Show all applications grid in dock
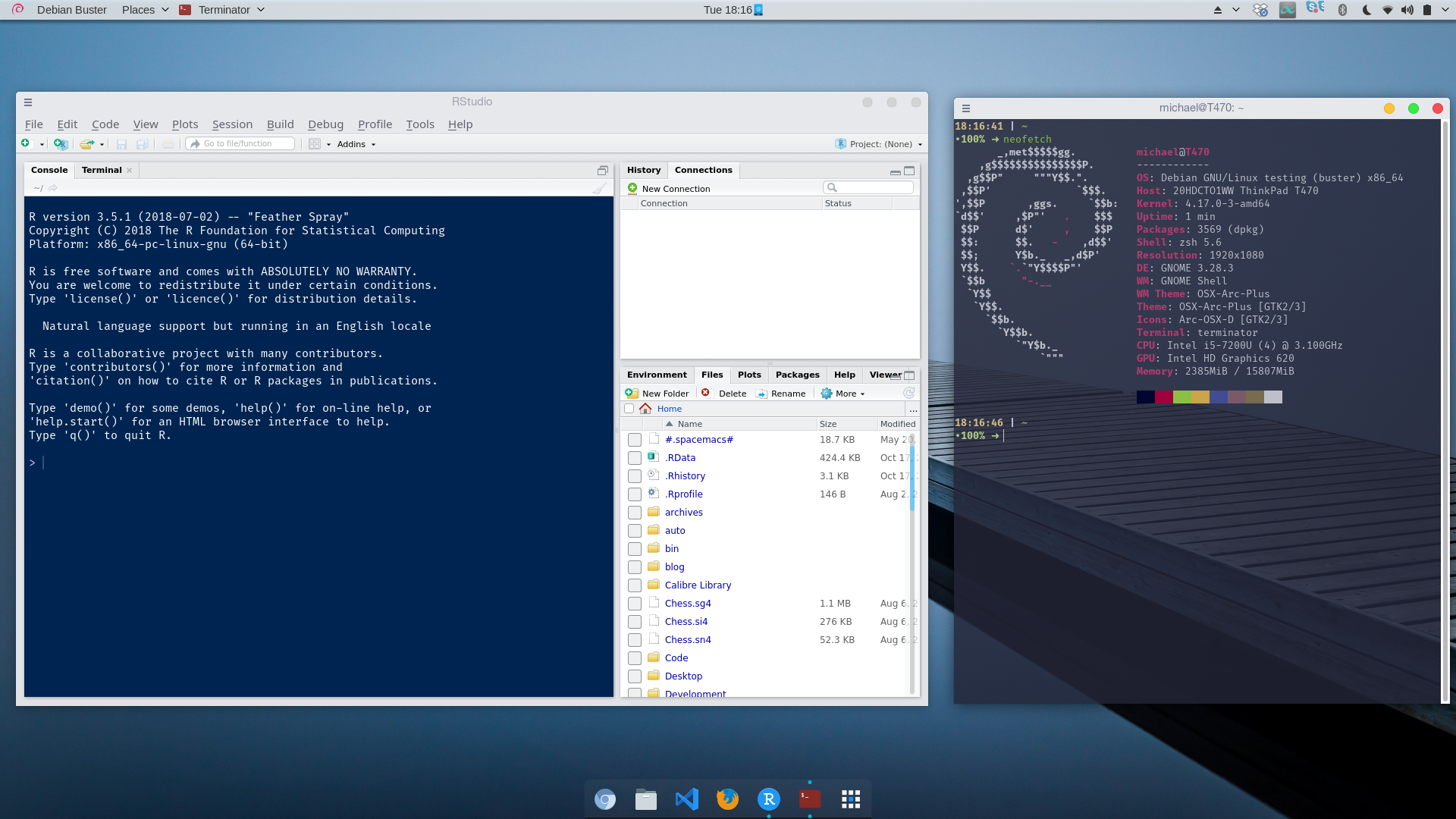The width and height of the screenshot is (1456, 819). point(851,799)
